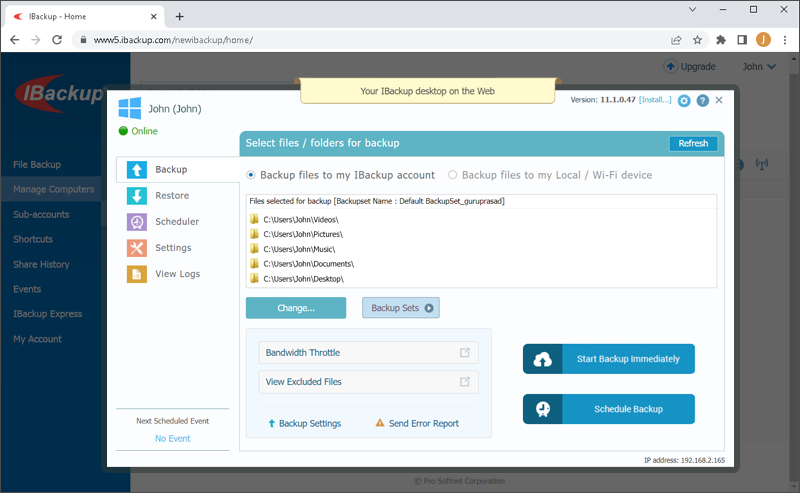Image resolution: width=800 pixels, height=493 pixels.
Task: Click the View Excluded Files pop-out icon
Action: click(465, 382)
